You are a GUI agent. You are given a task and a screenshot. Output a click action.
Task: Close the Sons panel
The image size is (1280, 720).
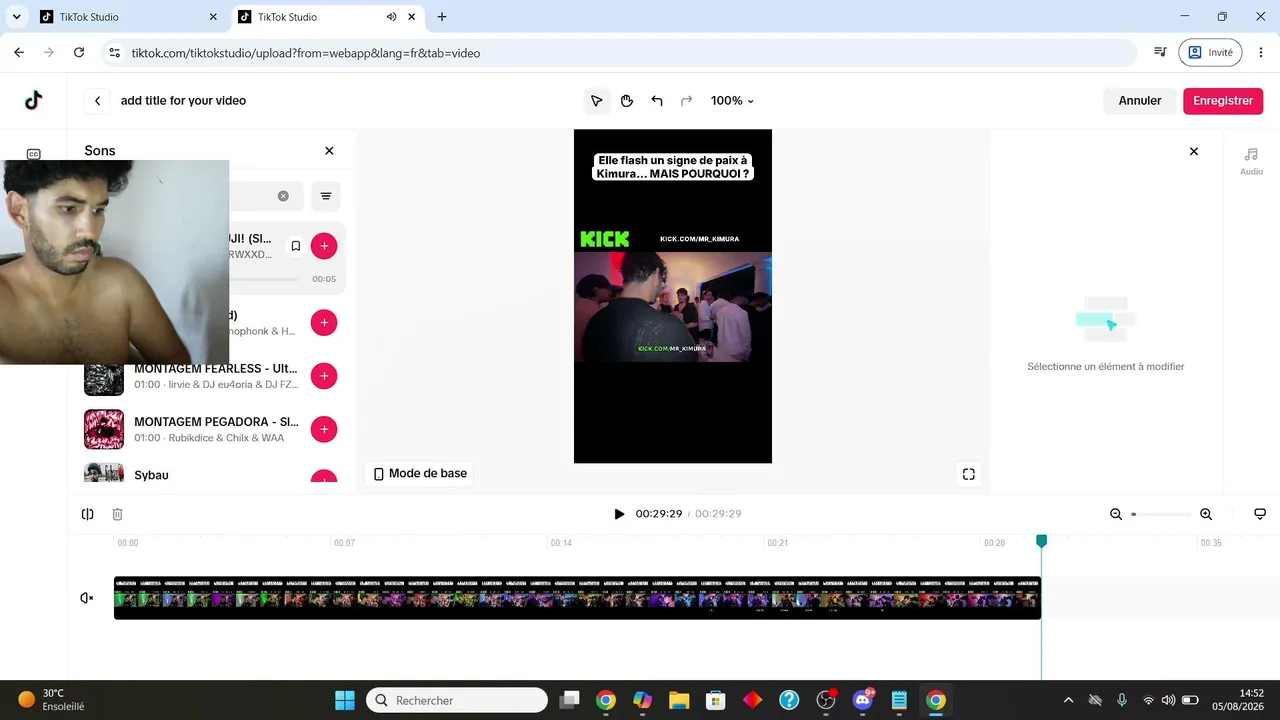pyautogui.click(x=329, y=151)
